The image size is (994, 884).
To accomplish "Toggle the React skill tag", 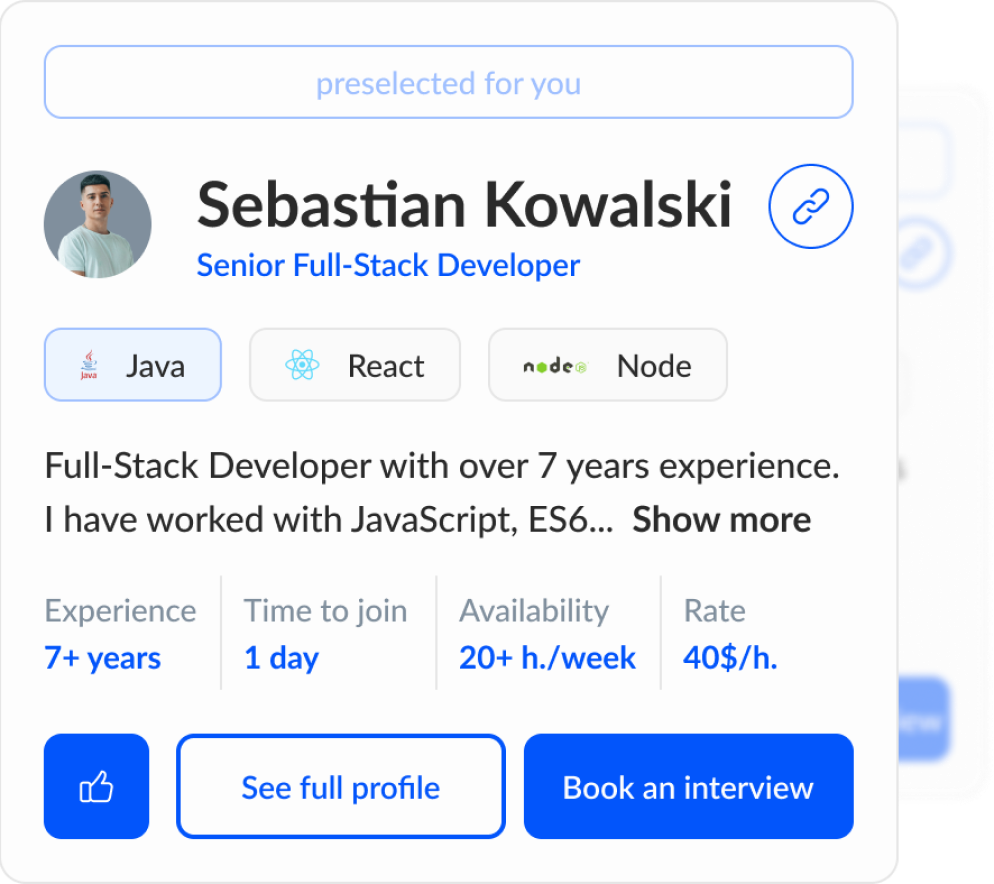I will pos(355,365).
